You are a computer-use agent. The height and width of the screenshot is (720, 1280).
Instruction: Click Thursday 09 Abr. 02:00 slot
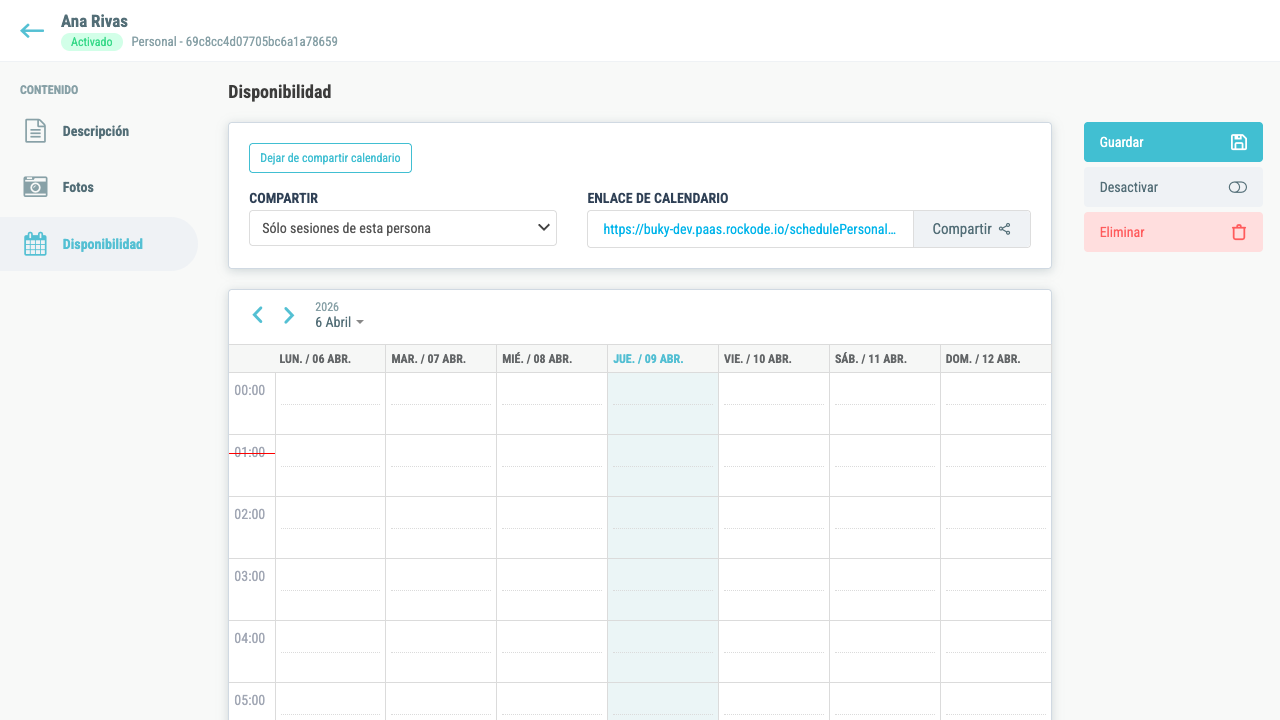click(663, 528)
